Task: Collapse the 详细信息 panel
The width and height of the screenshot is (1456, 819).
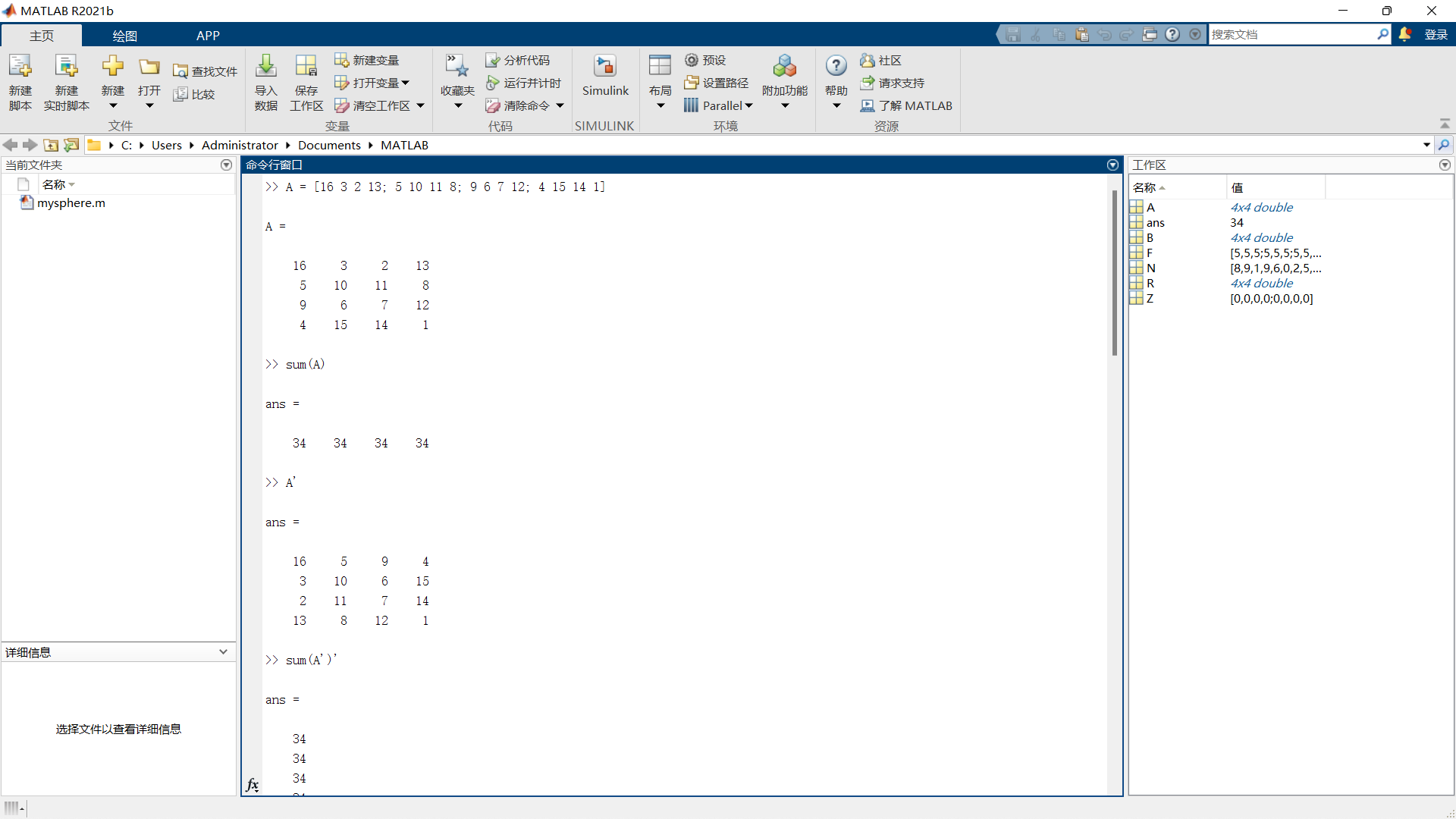Action: (223, 651)
